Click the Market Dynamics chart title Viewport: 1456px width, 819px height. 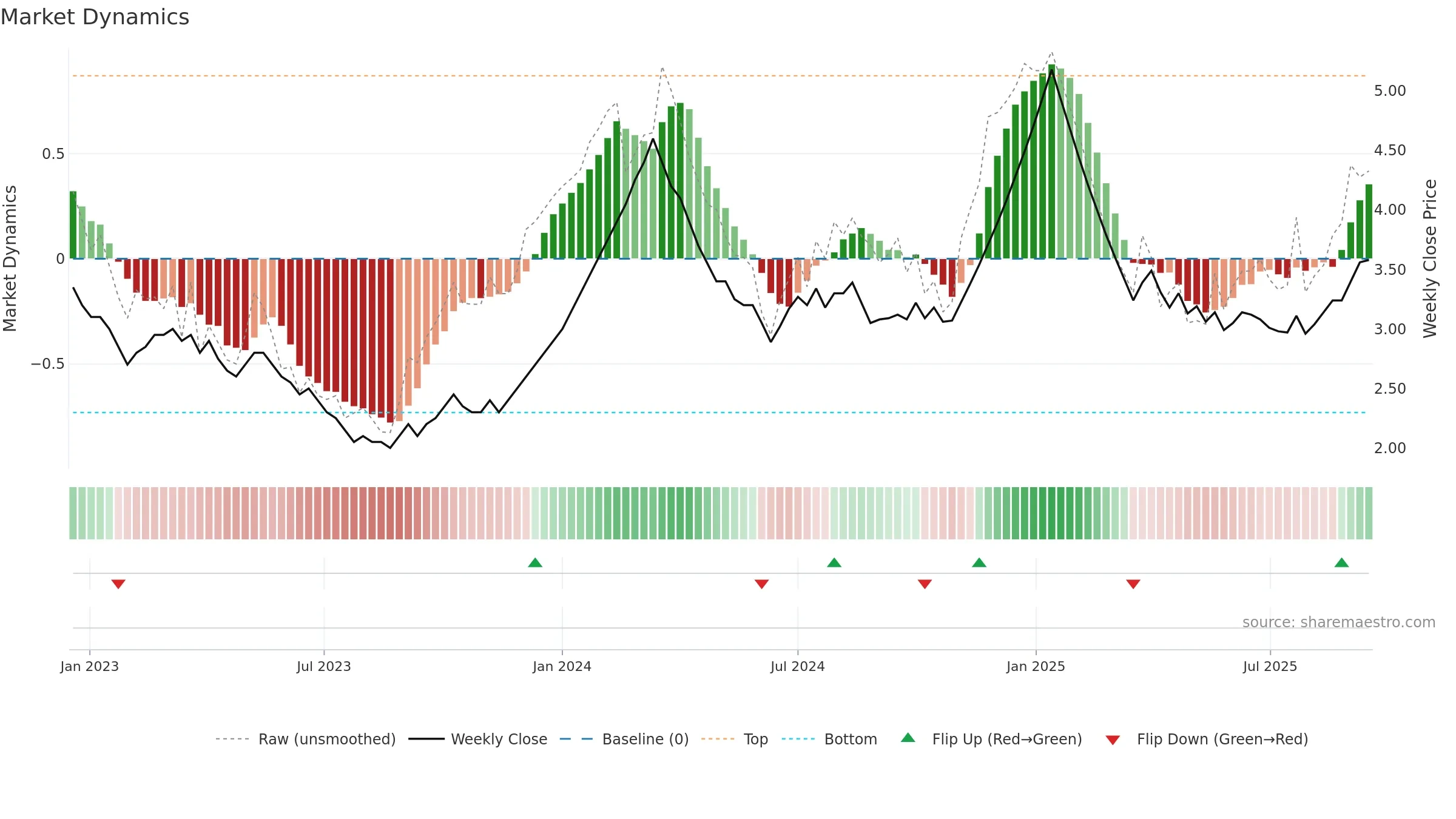coord(95,17)
